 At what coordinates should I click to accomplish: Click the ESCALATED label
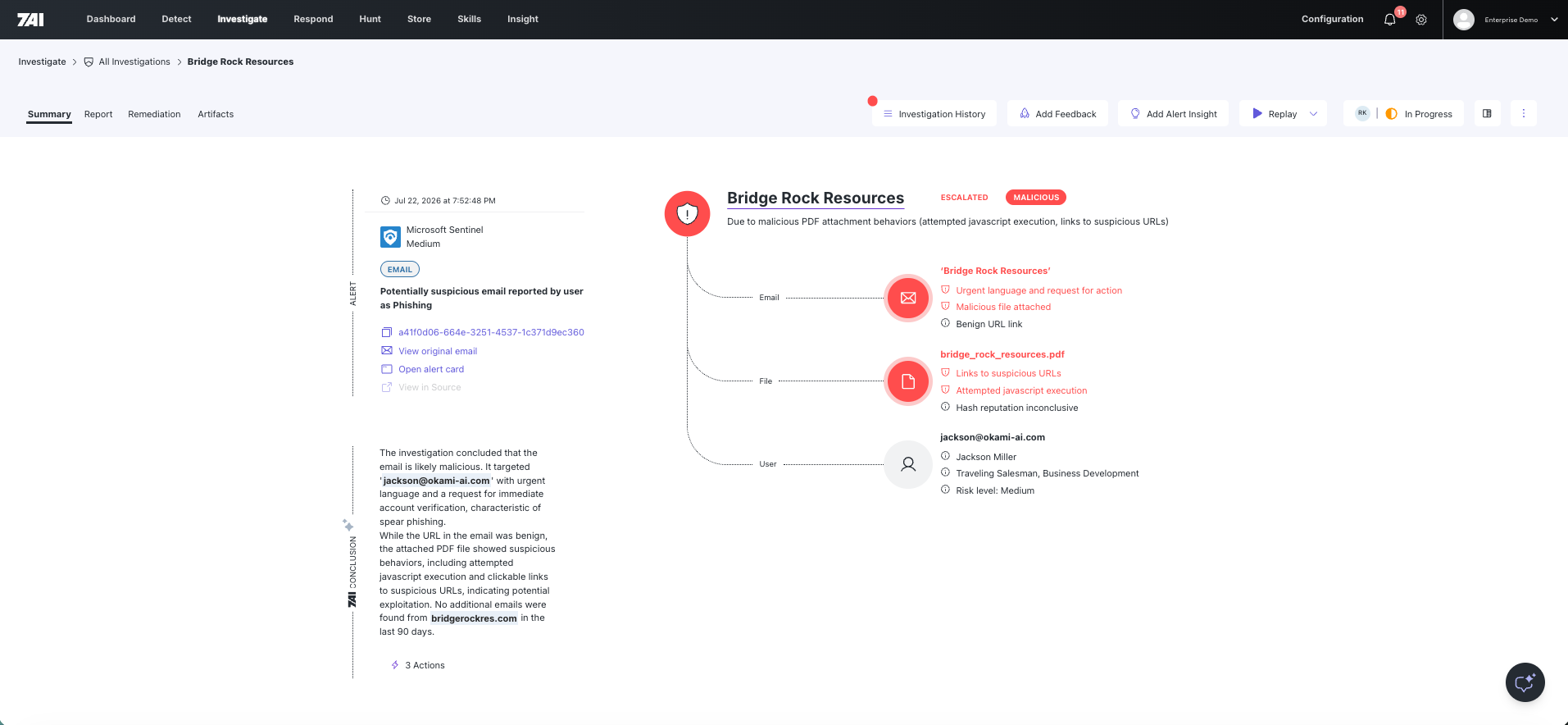click(x=964, y=198)
